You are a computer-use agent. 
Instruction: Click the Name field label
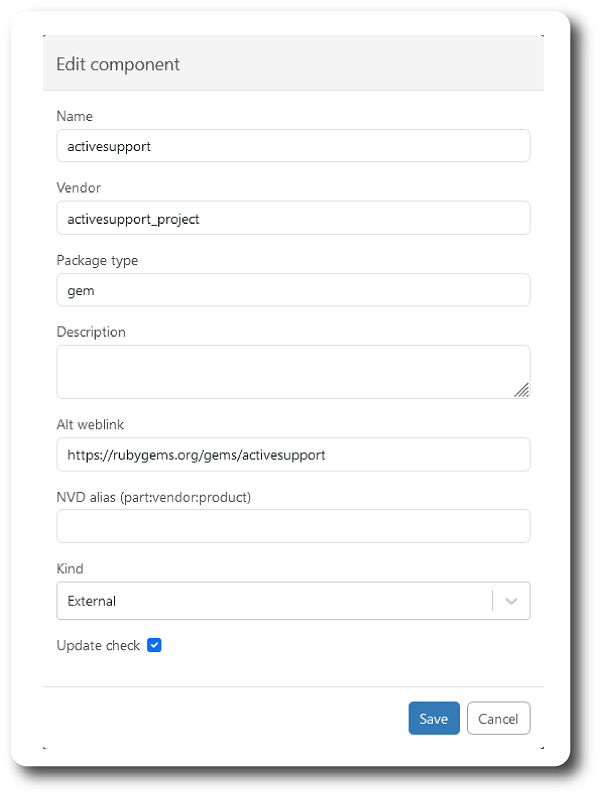pos(75,116)
